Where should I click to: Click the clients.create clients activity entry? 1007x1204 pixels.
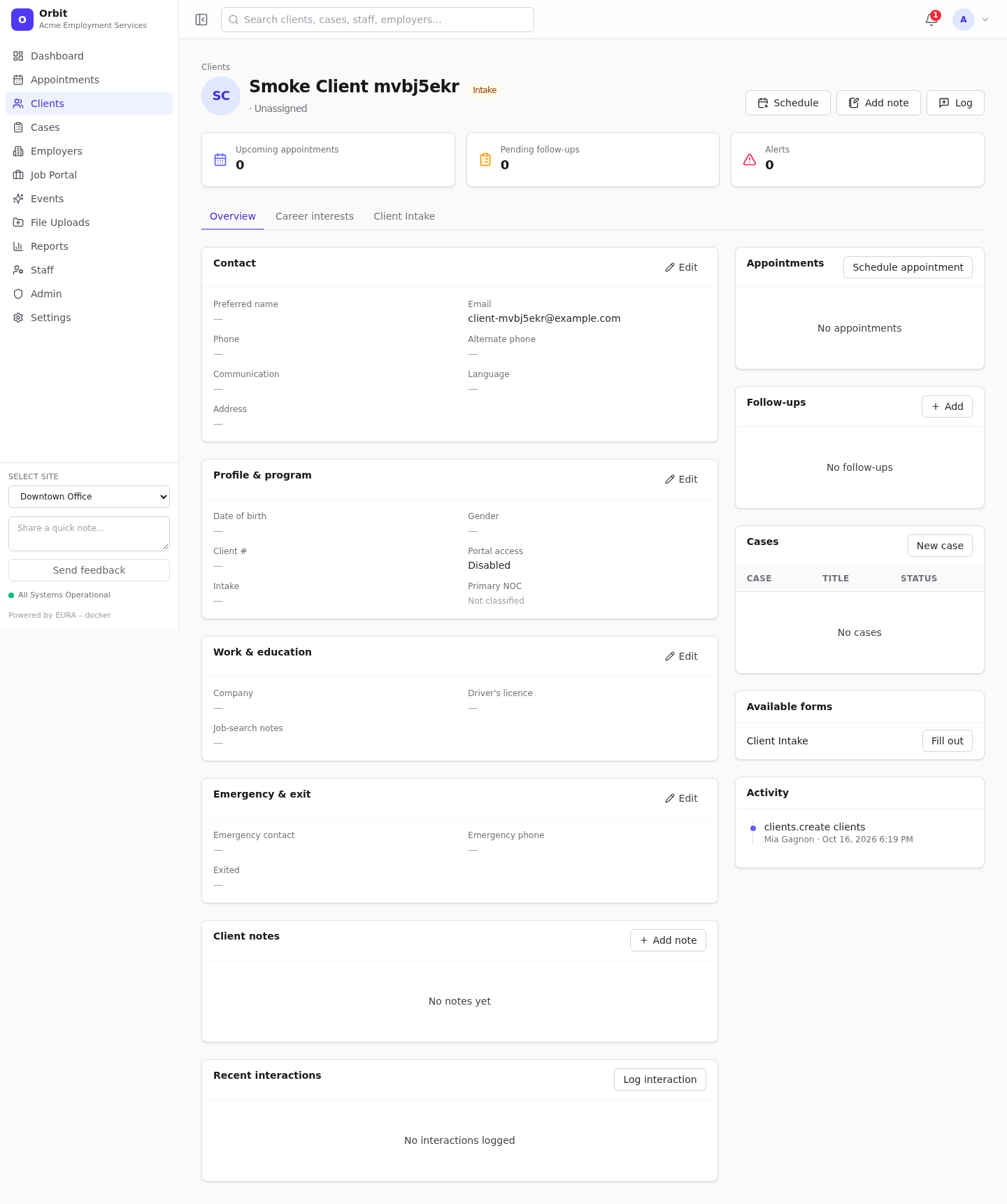(815, 827)
